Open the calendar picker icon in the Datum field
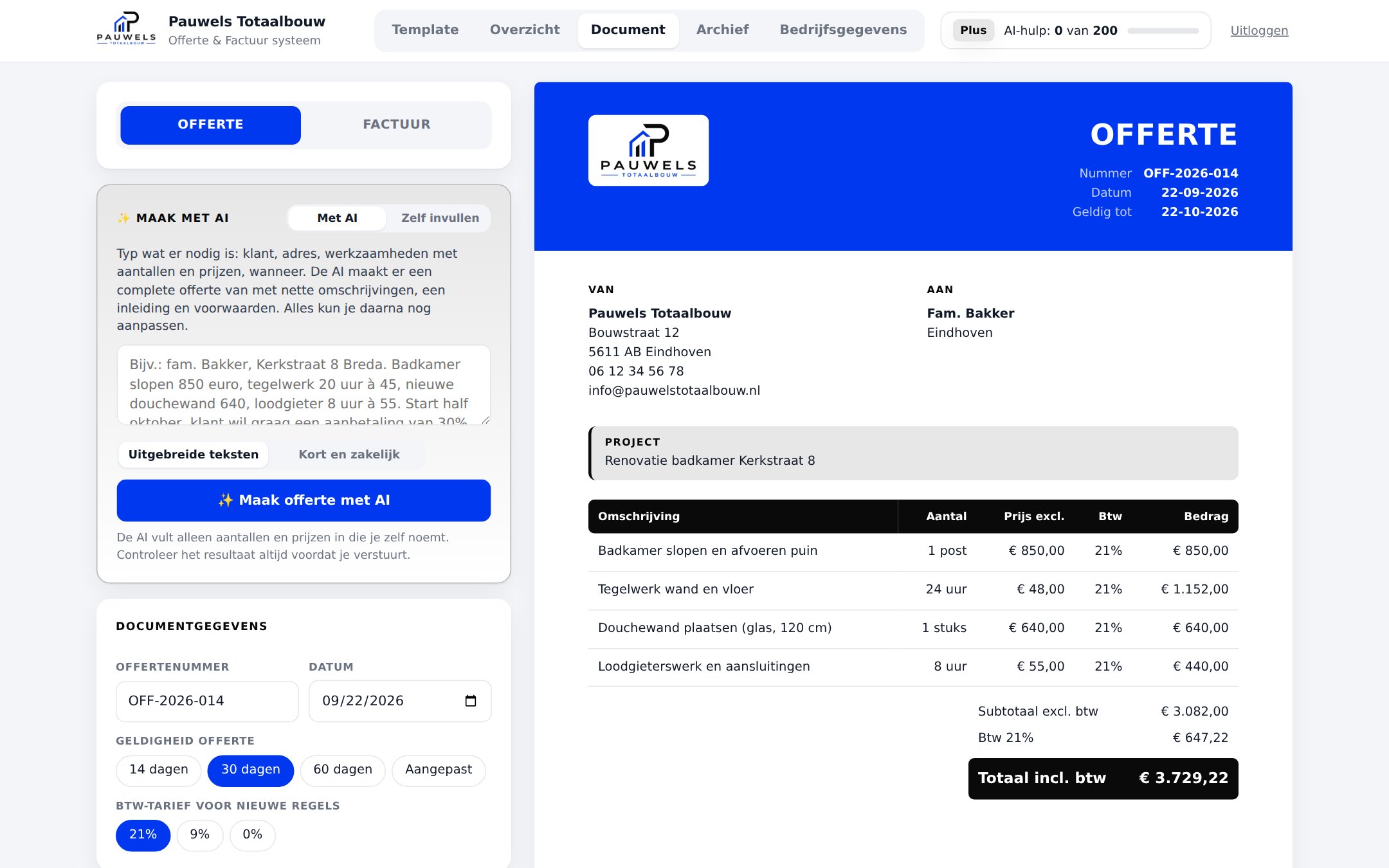 pyautogui.click(x=471, y=701)
